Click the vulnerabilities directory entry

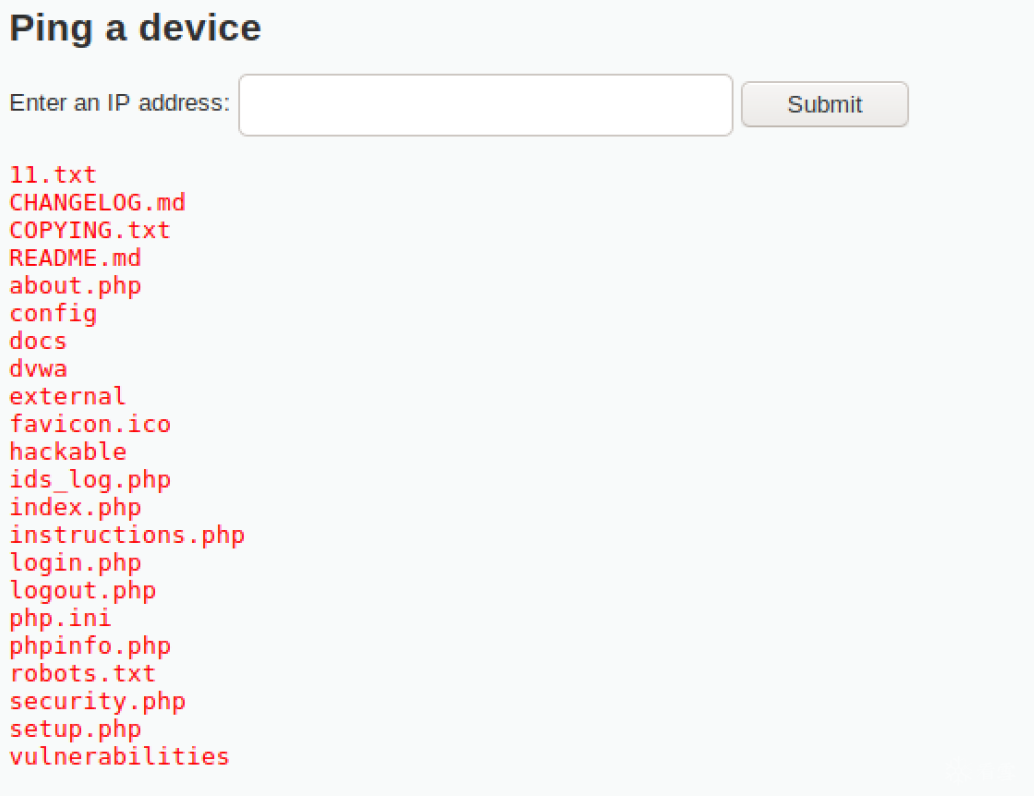click(119, 756)
